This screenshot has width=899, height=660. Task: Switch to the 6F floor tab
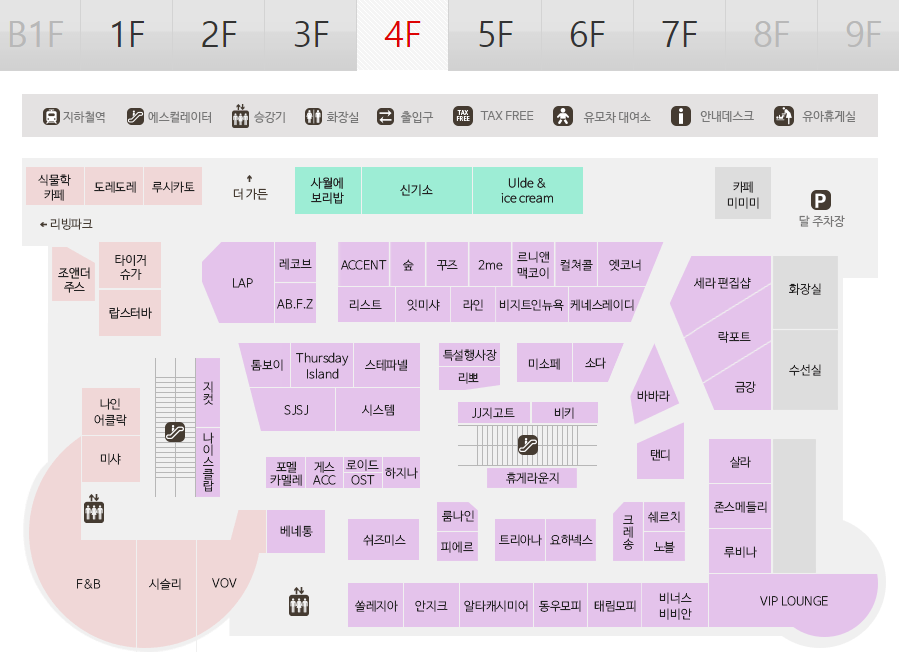(587, 35)
